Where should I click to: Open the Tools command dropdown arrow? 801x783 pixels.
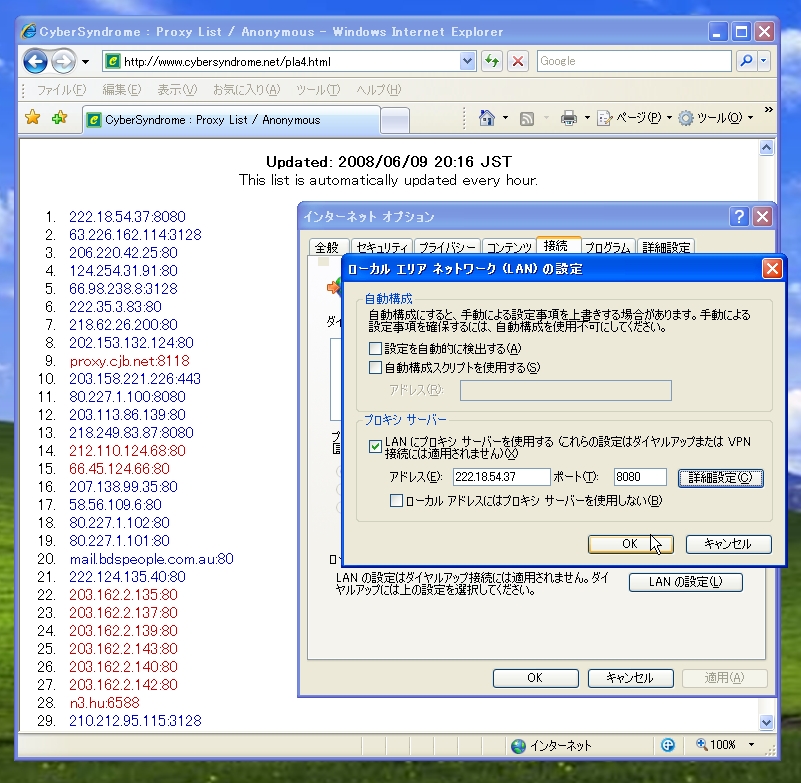pos(750,118)
